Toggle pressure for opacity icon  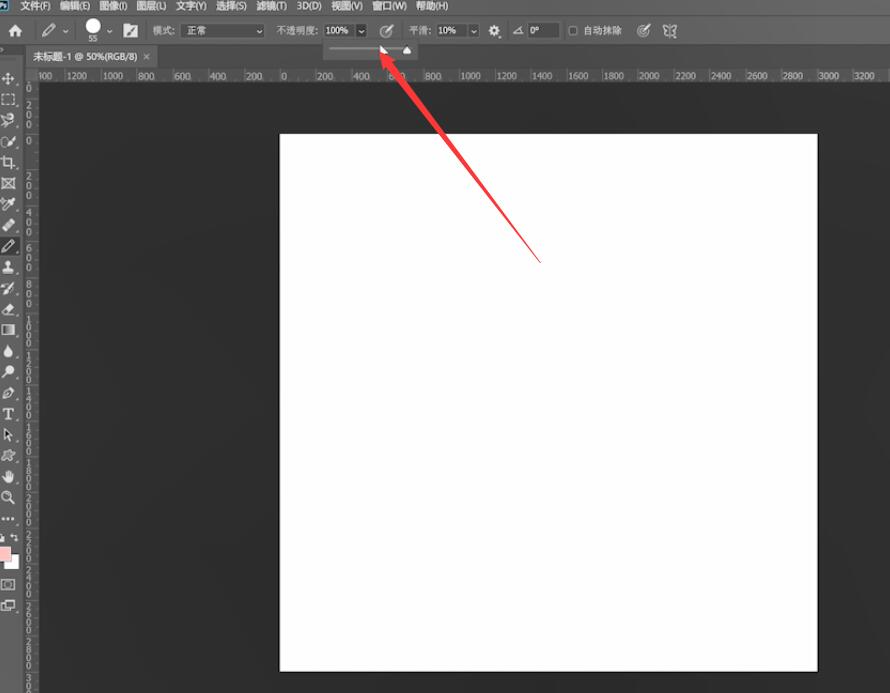click(x=386, y=31)
